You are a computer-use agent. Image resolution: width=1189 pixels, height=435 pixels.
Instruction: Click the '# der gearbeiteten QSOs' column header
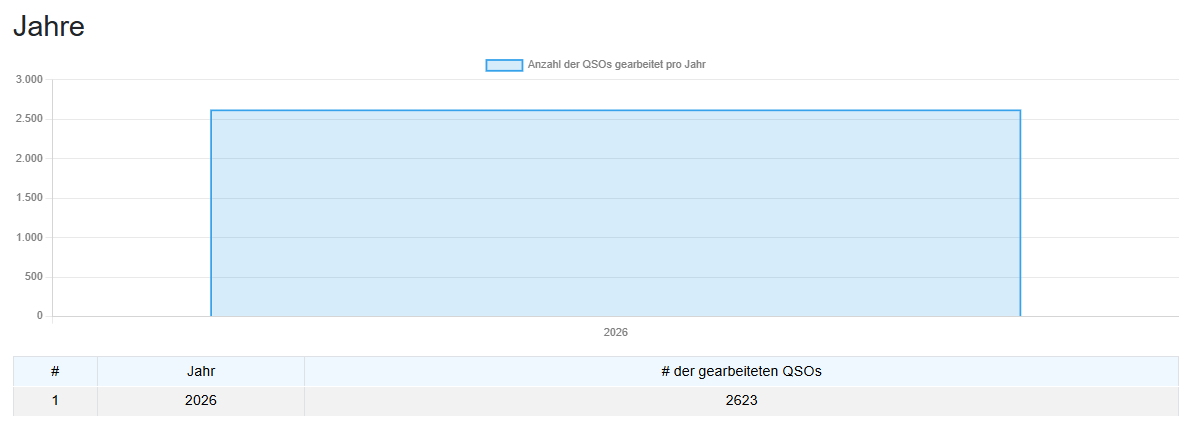coord(741,372)
